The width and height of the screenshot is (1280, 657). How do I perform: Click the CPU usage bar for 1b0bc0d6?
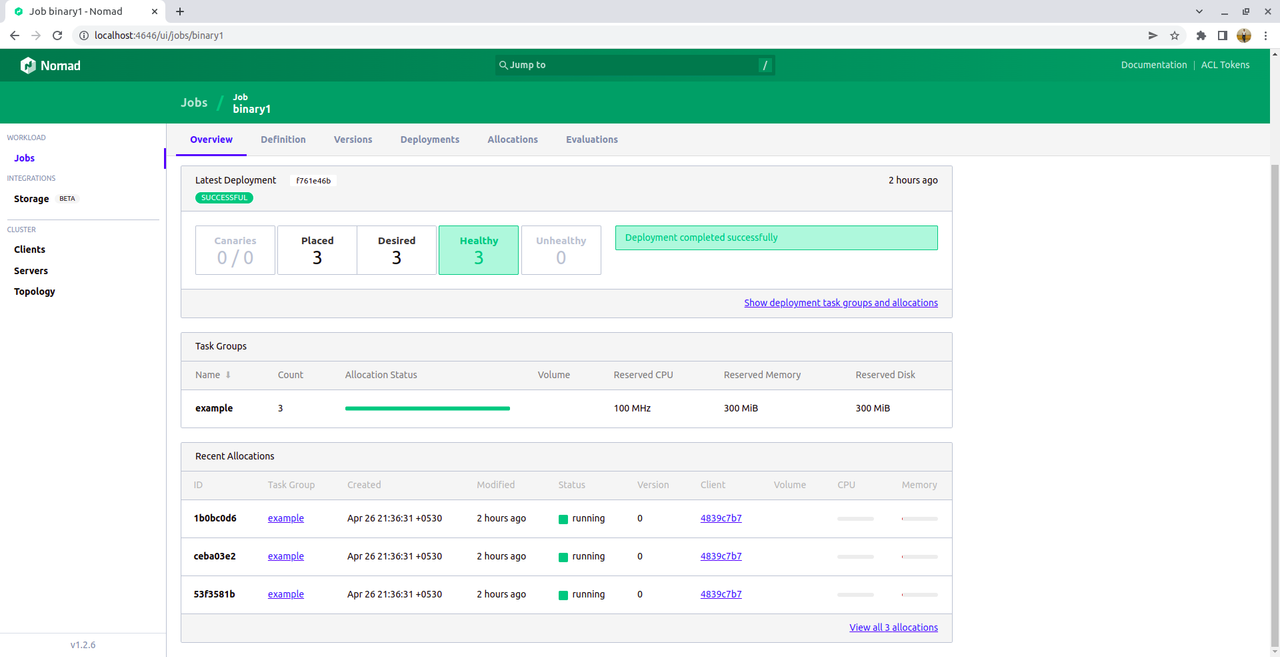[x=855, y=519]
